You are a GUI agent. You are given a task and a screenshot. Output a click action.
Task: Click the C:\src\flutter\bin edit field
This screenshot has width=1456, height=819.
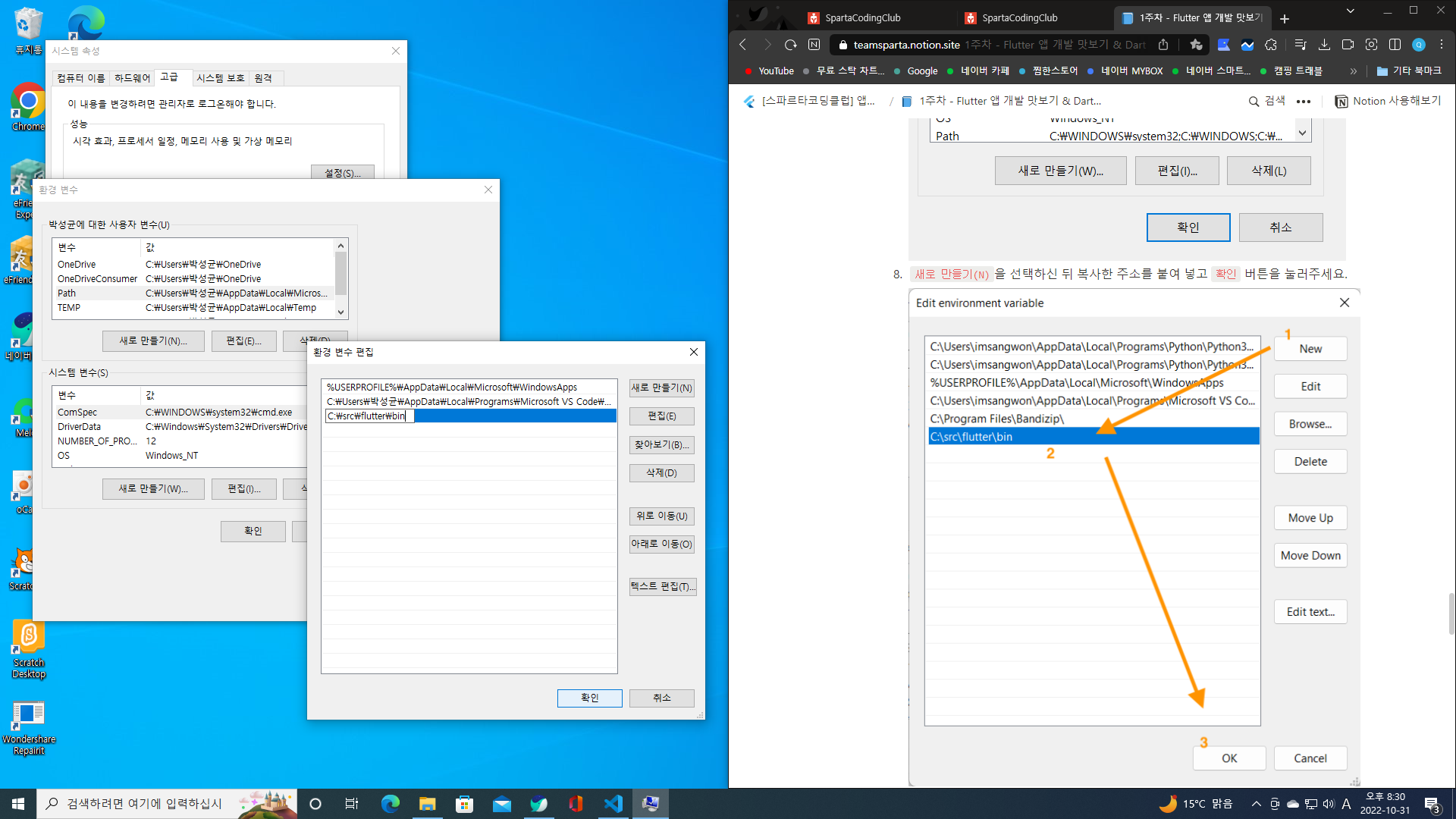[x=369, y=416]
